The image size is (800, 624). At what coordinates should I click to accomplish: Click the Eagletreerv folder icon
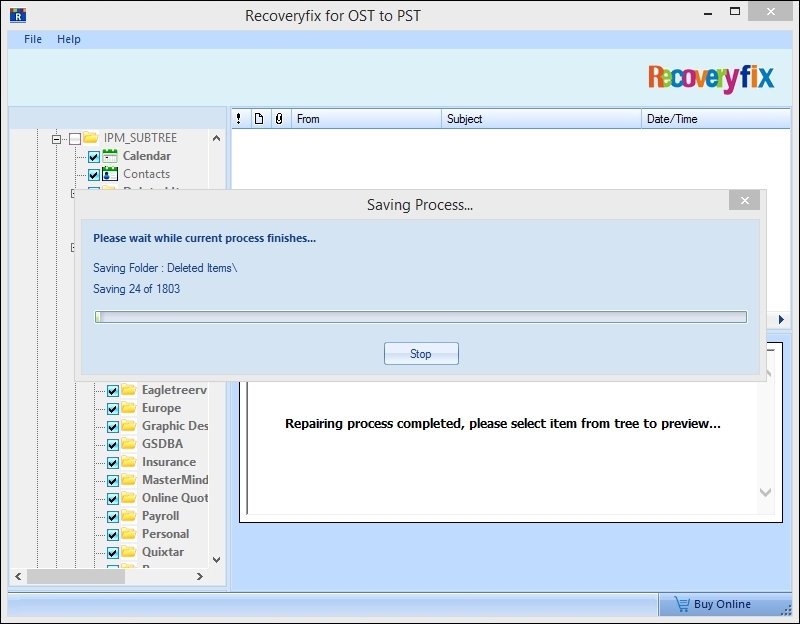(129, 390)
